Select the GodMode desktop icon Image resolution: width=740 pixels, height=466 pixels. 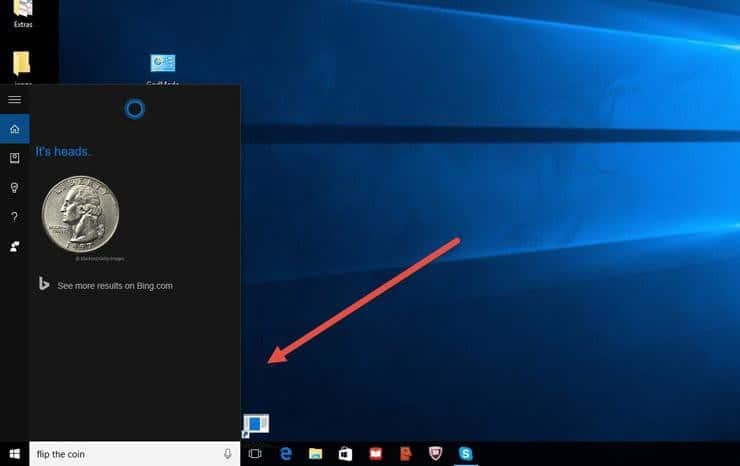pos(163,69)
